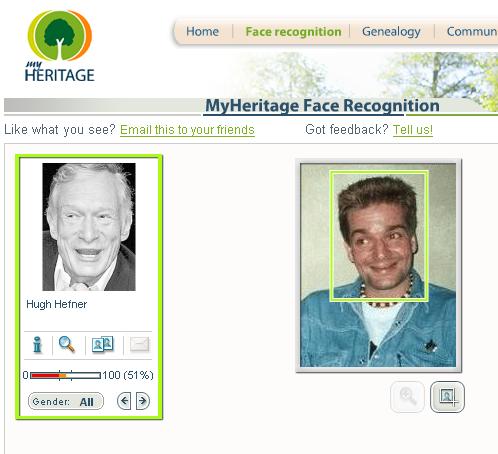498x454 pixels.
Task: Open the Home tab
Action: [202, 32]
